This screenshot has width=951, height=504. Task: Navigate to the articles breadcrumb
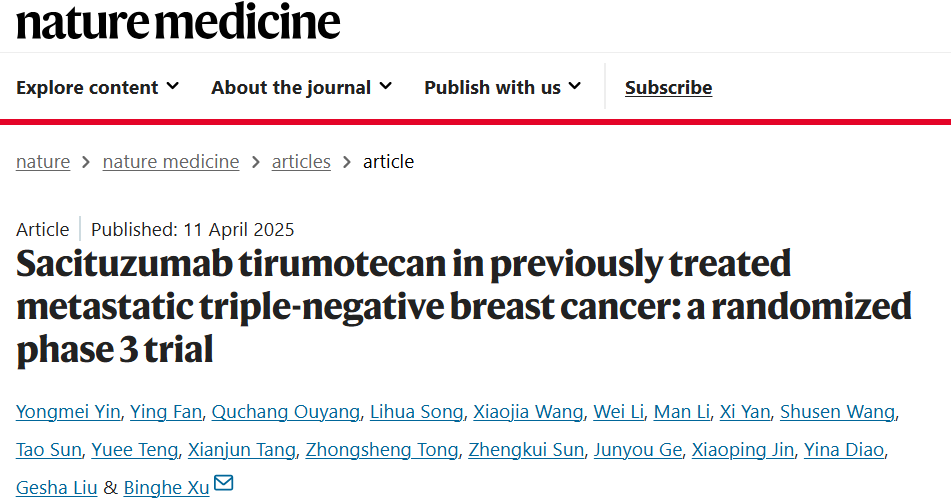301,162
